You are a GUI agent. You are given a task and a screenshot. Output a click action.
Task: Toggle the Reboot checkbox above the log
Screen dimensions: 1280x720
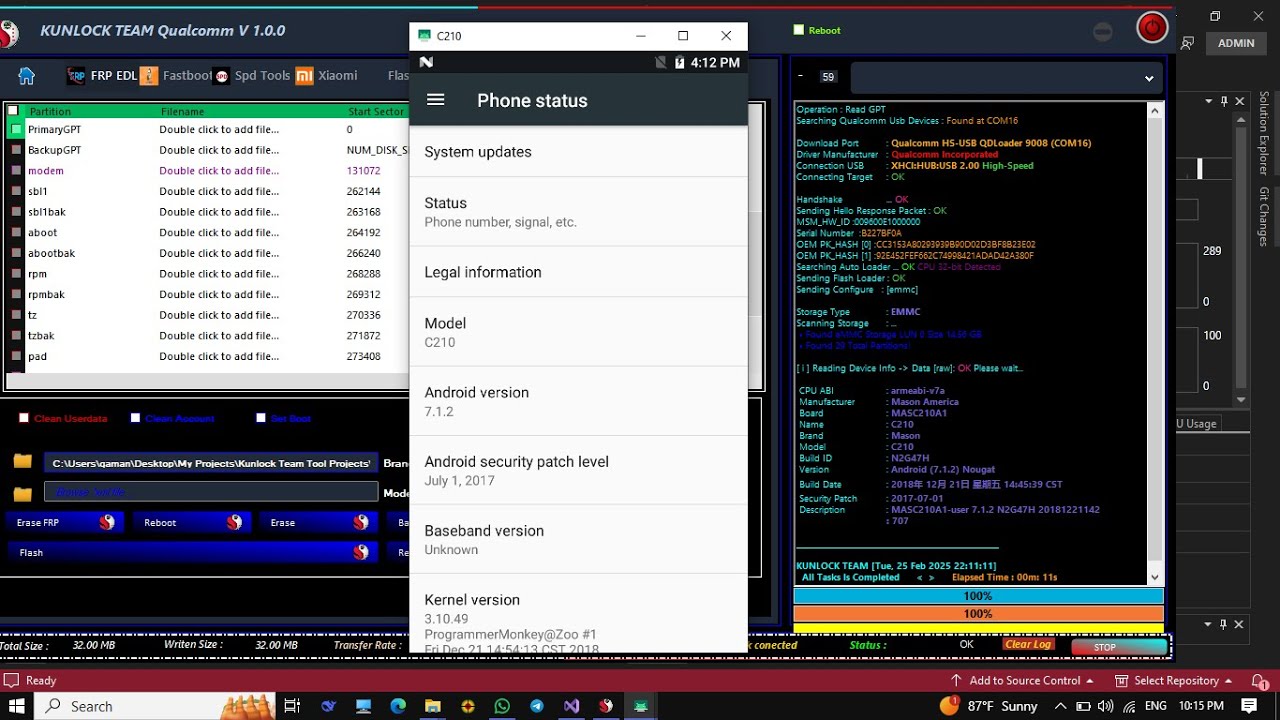tap(799, 30)
